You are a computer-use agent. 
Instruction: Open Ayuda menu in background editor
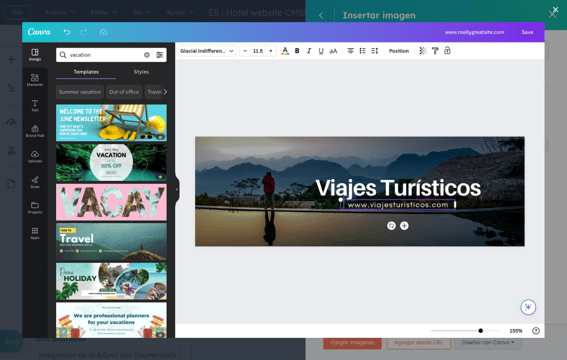180,12
